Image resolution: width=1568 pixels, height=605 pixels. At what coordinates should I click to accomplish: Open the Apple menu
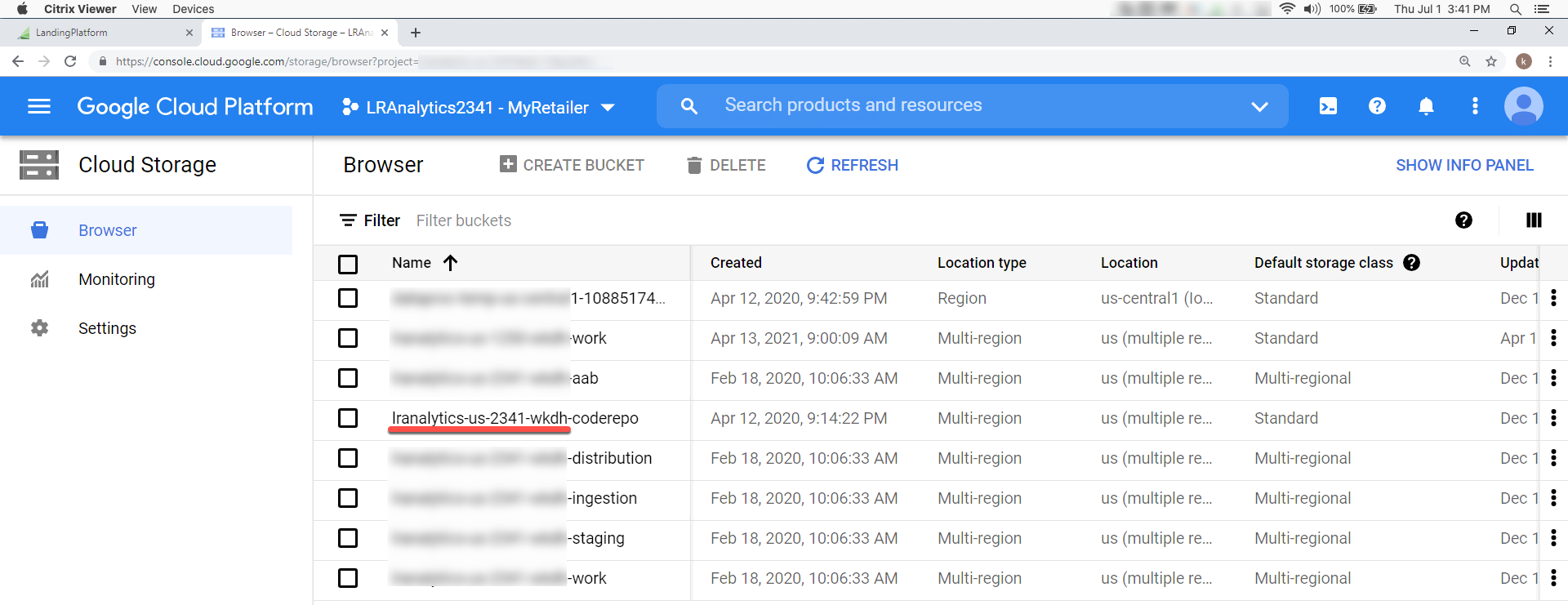pos(22,9)
